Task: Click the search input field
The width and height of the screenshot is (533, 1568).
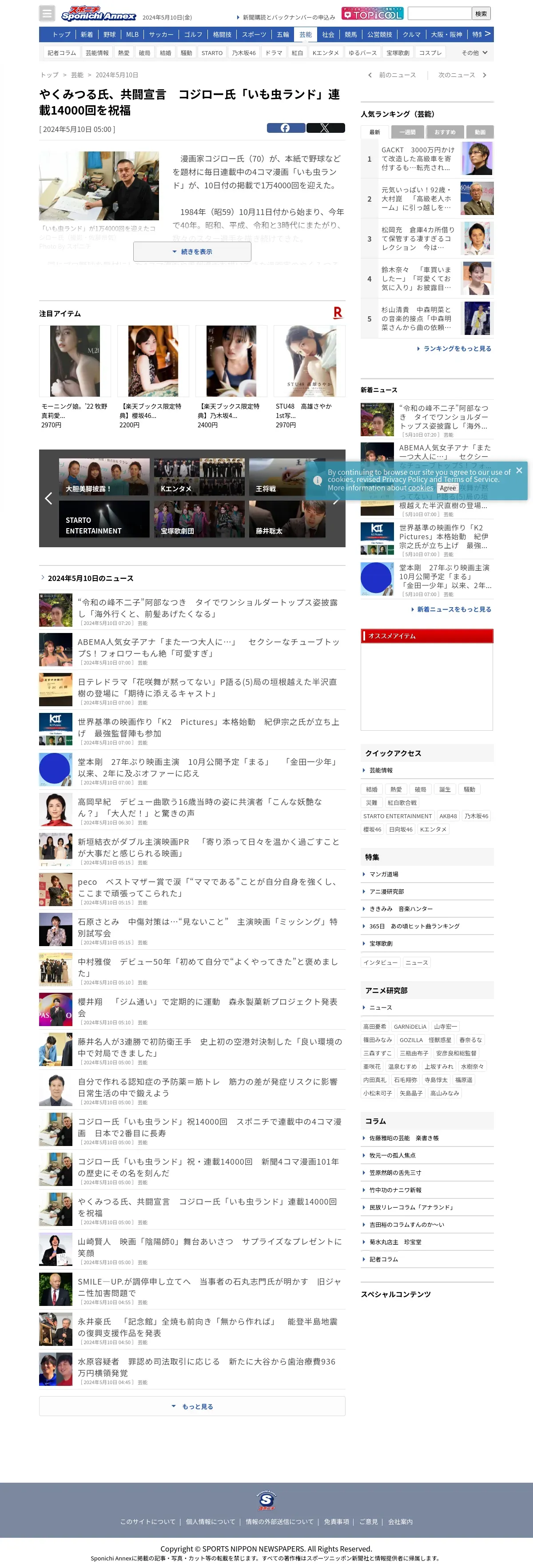Action: coord(440,13)
